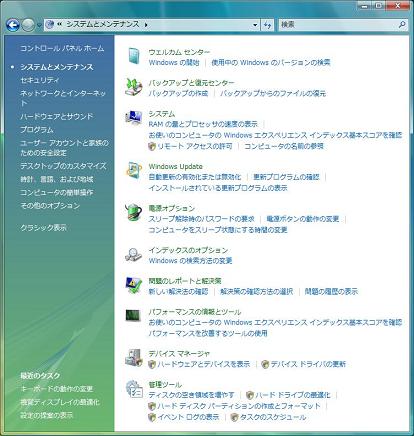Click the Device Manager (デバイス マネージャ) icon
Image resolution: width=414 pixels, height=436 pixels.
[x=134, y=358]
